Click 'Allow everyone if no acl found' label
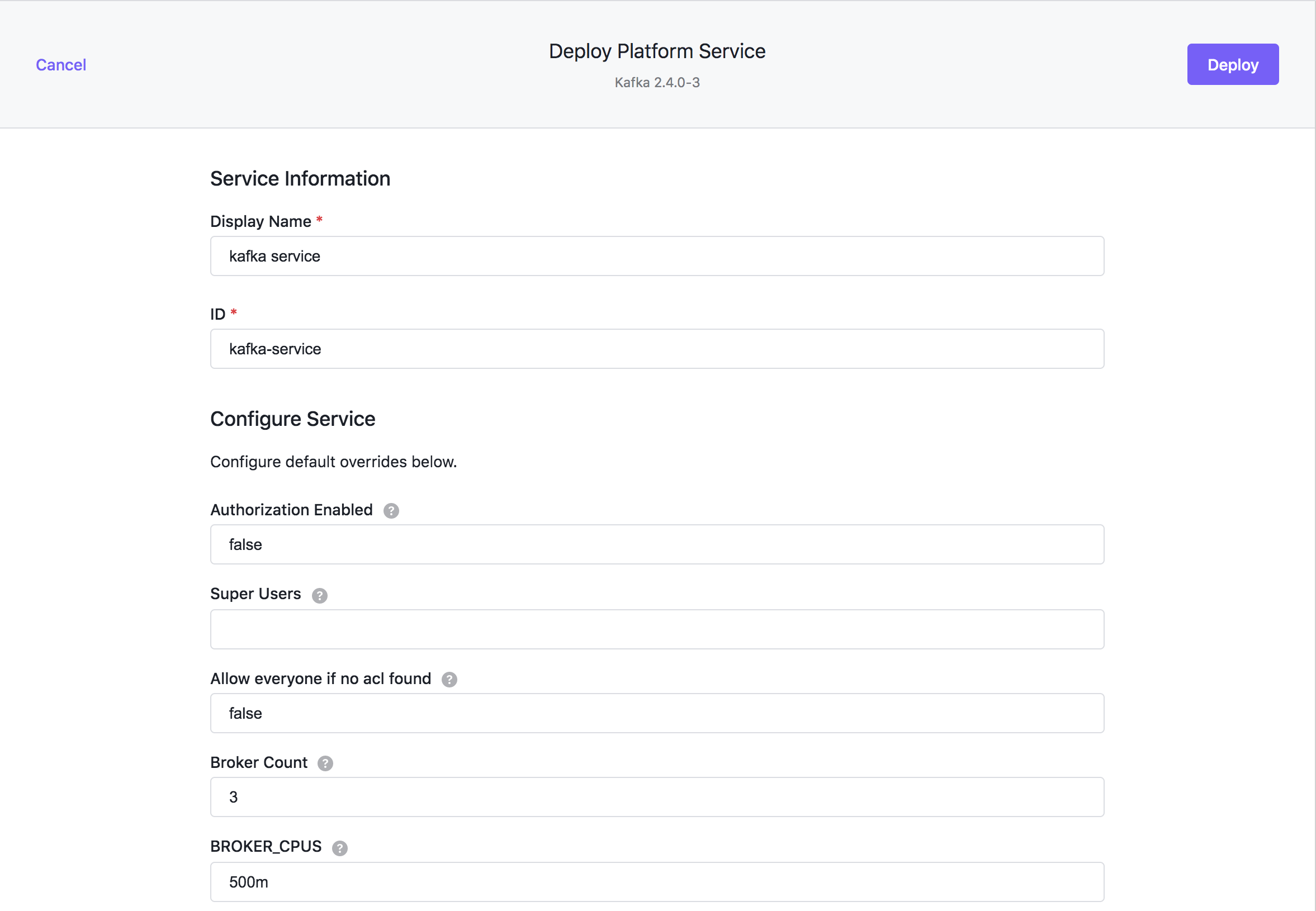 [x=320, y=678]
